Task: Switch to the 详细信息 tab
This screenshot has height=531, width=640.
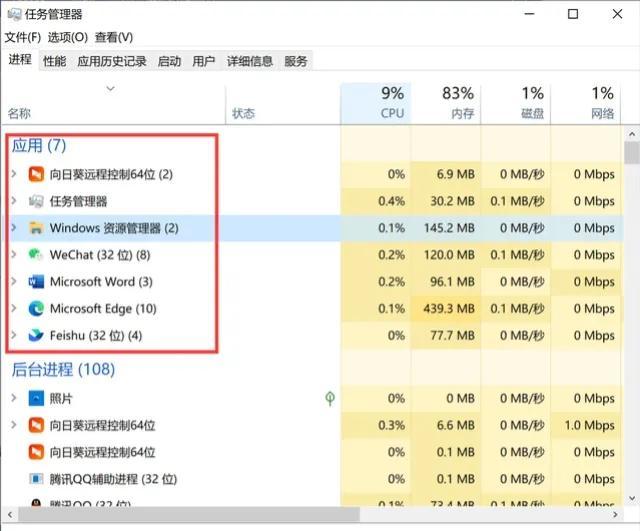Action: (249, 61)
